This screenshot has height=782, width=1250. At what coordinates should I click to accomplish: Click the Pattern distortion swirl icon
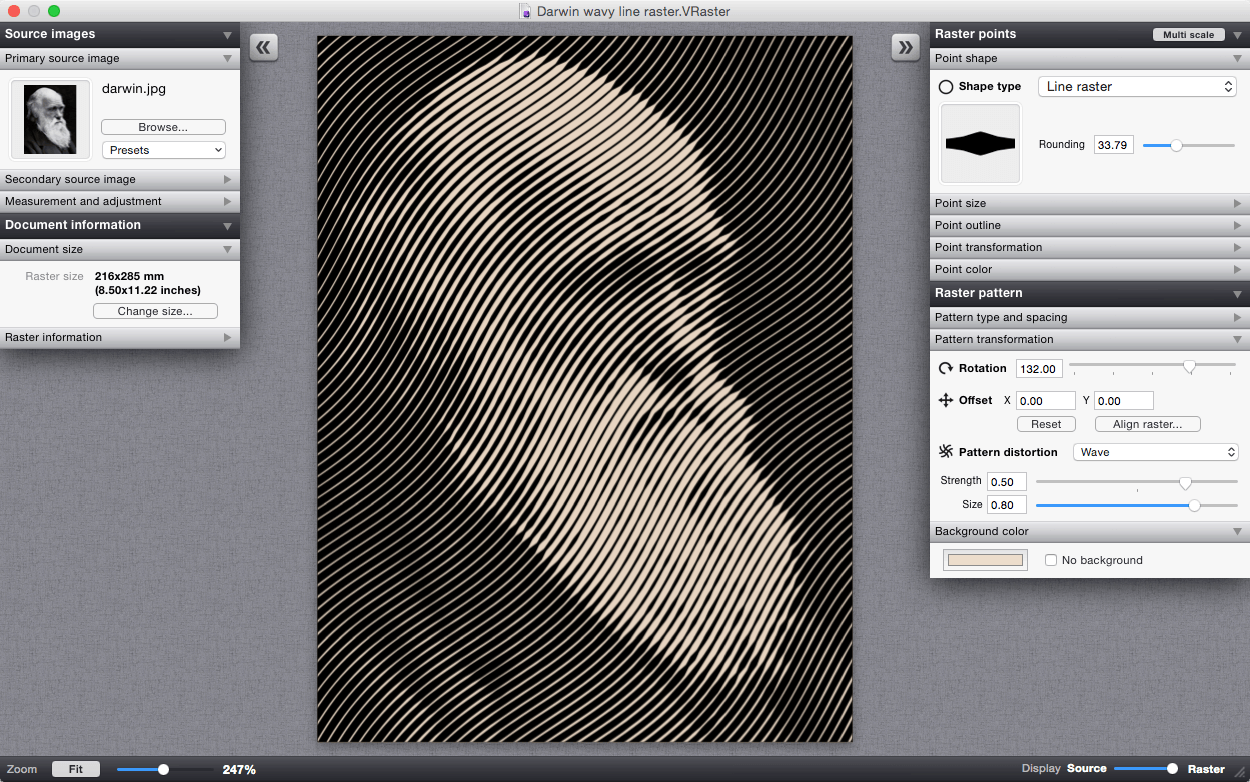(946, 452)
